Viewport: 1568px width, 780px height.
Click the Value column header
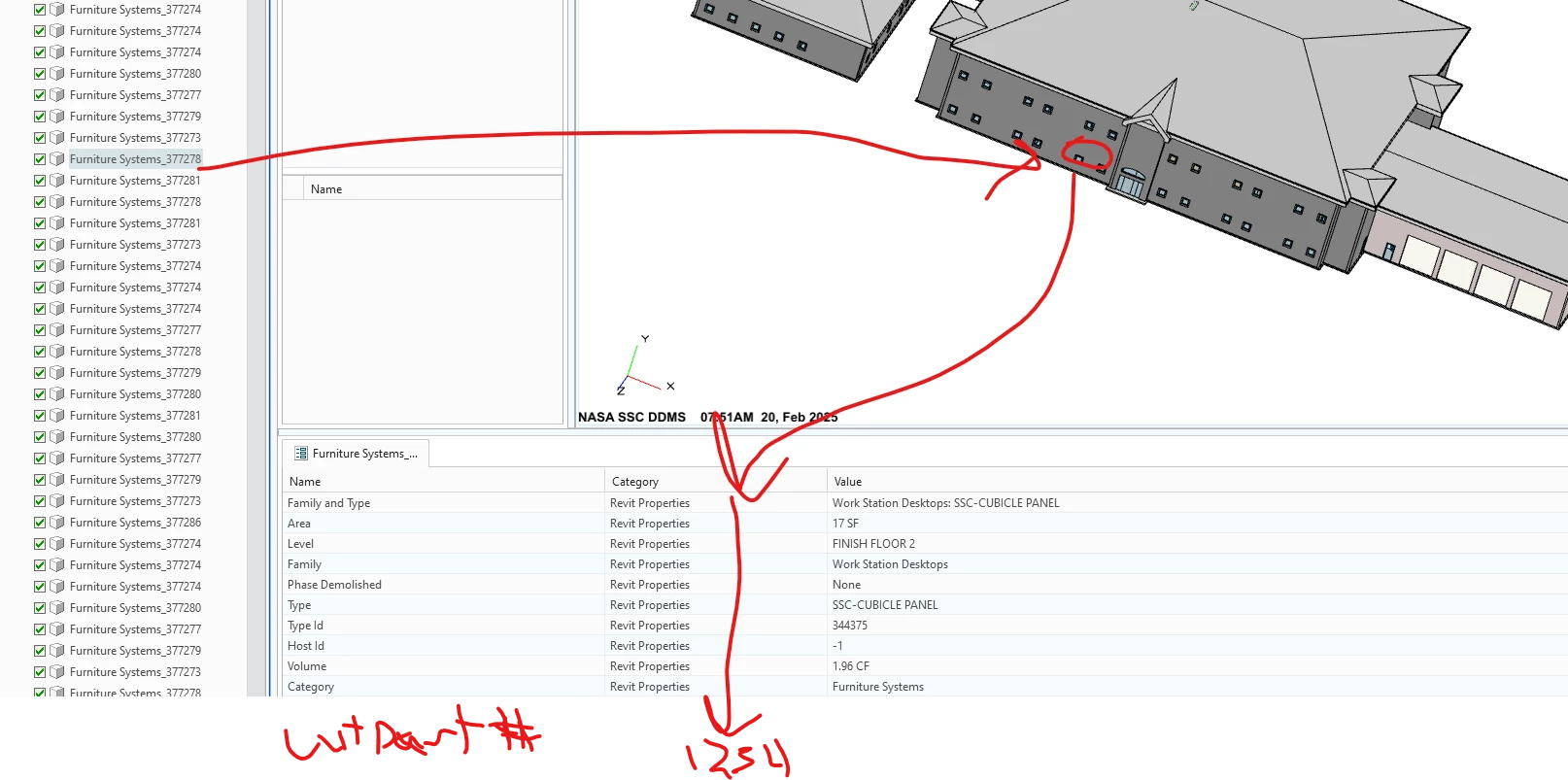1197,482
